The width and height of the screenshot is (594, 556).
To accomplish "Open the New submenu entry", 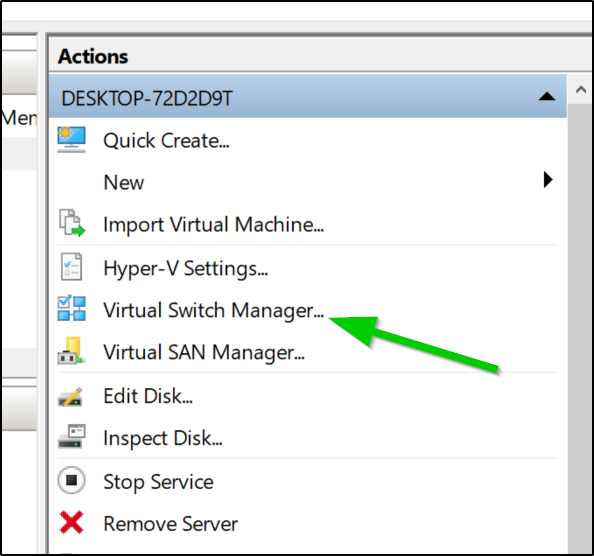I will pos(124,183).
